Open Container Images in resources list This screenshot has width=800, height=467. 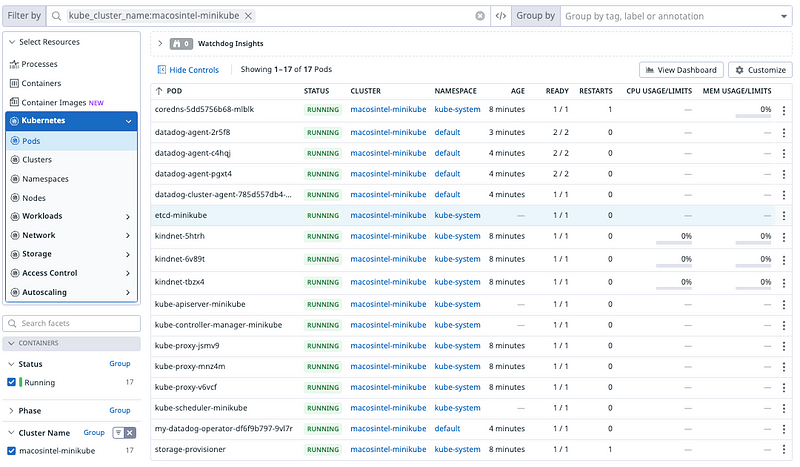point(55,102)
